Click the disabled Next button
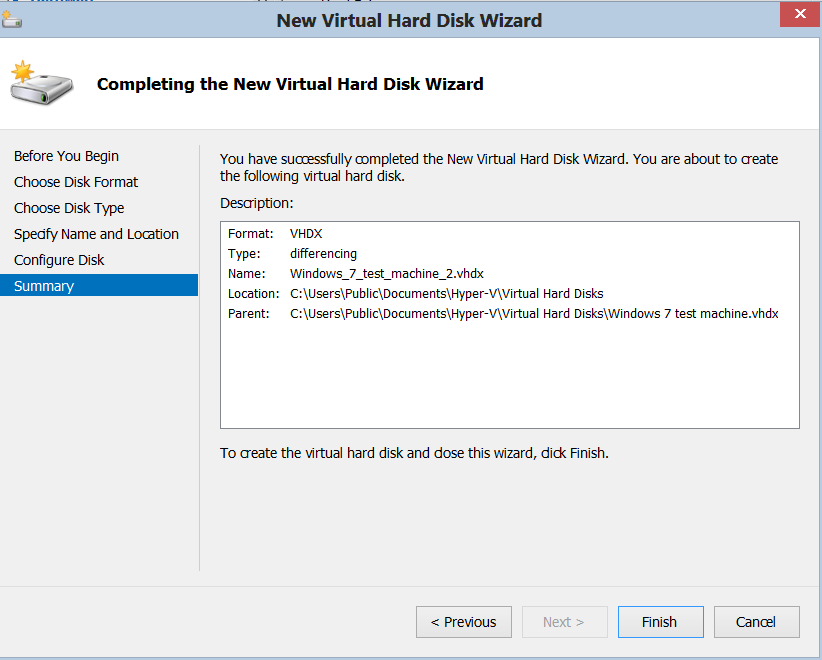This screenshot has height=660, width=822. 564,621
